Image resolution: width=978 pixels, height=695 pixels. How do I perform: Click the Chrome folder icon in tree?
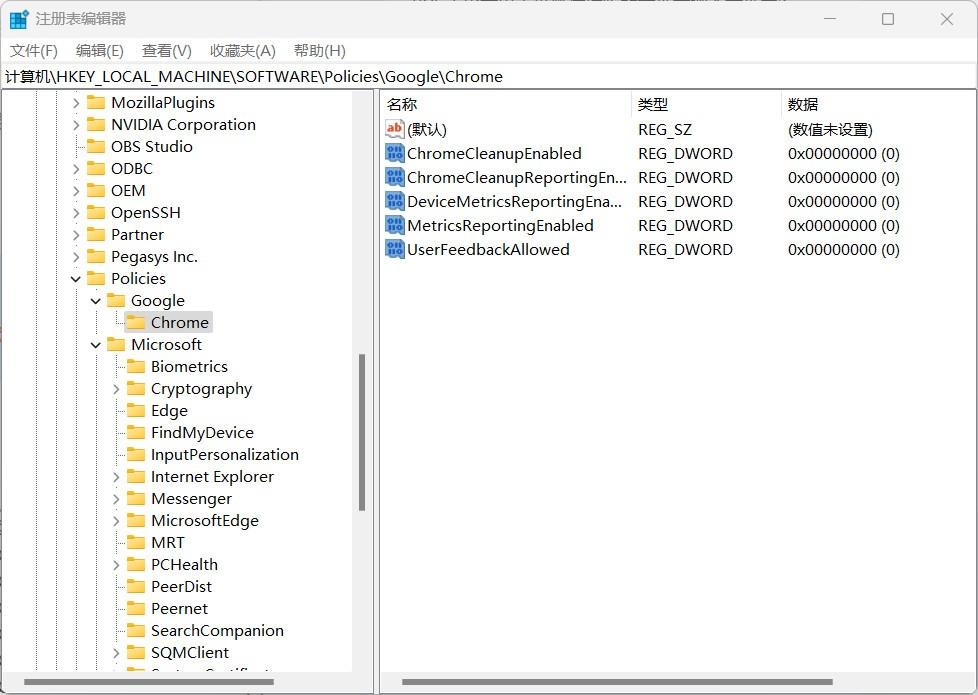136,322
